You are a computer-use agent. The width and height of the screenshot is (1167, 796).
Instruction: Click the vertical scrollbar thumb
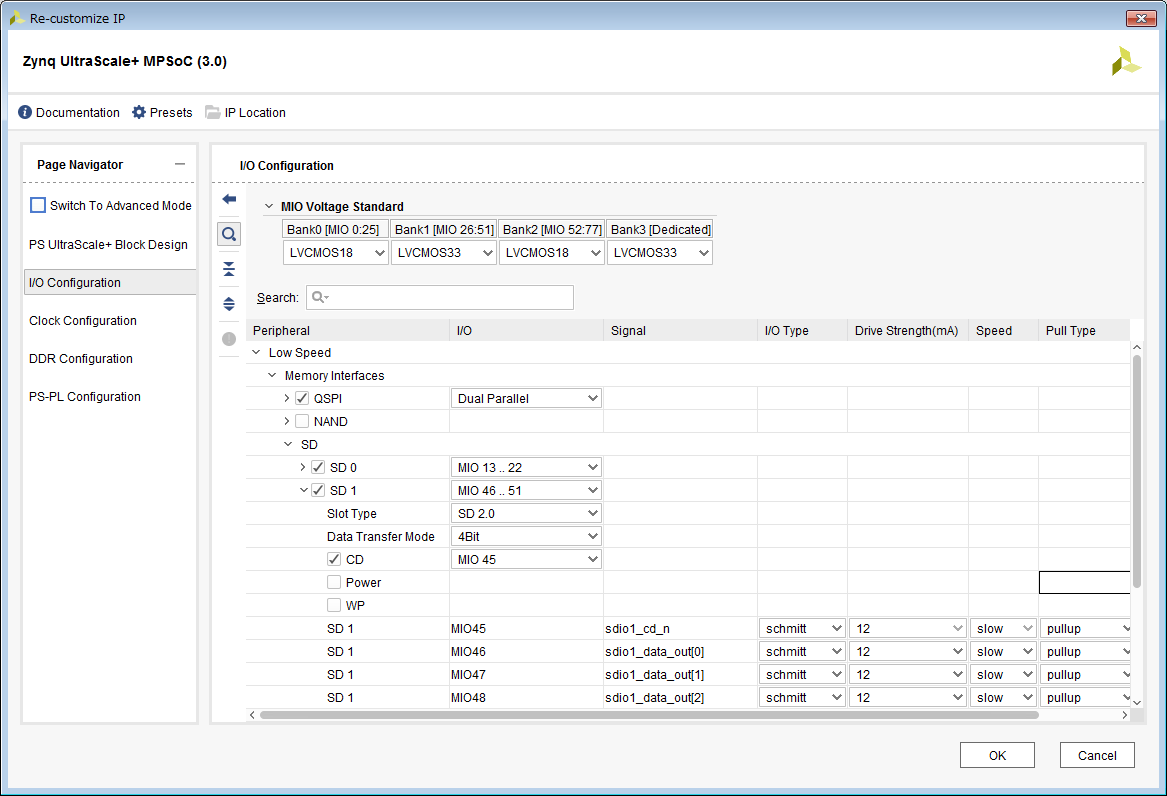[x=1136, y=472]
